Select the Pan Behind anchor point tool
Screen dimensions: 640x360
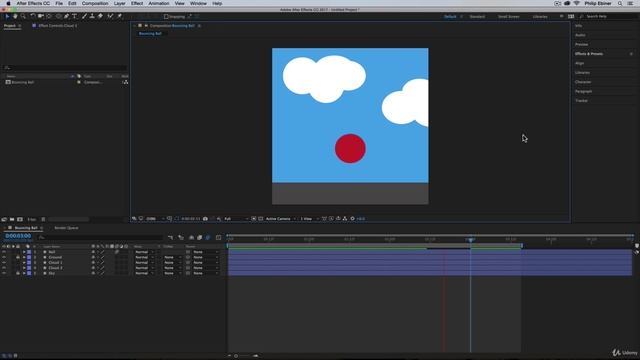pos(49,16)
